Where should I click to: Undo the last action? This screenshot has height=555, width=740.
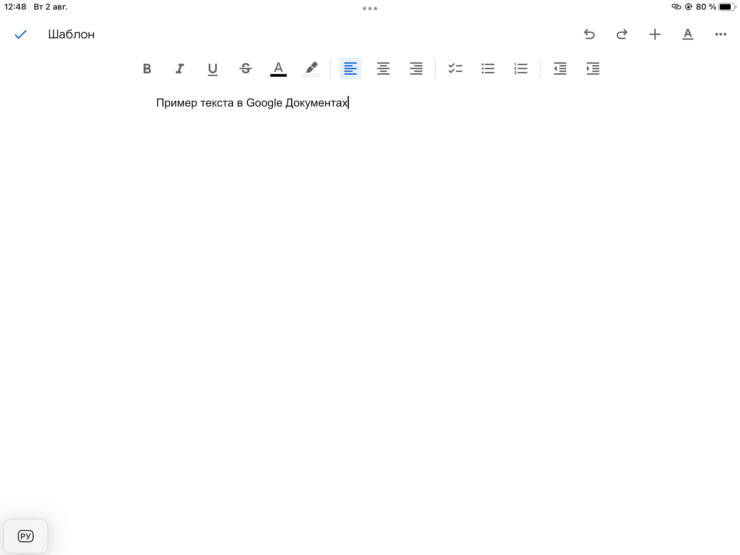pos(589,34)
